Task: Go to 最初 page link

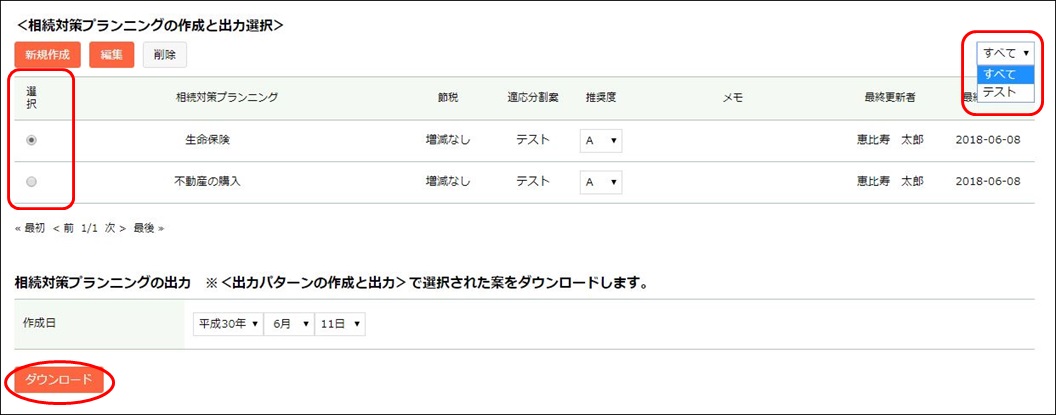Action: pos(30,228)
